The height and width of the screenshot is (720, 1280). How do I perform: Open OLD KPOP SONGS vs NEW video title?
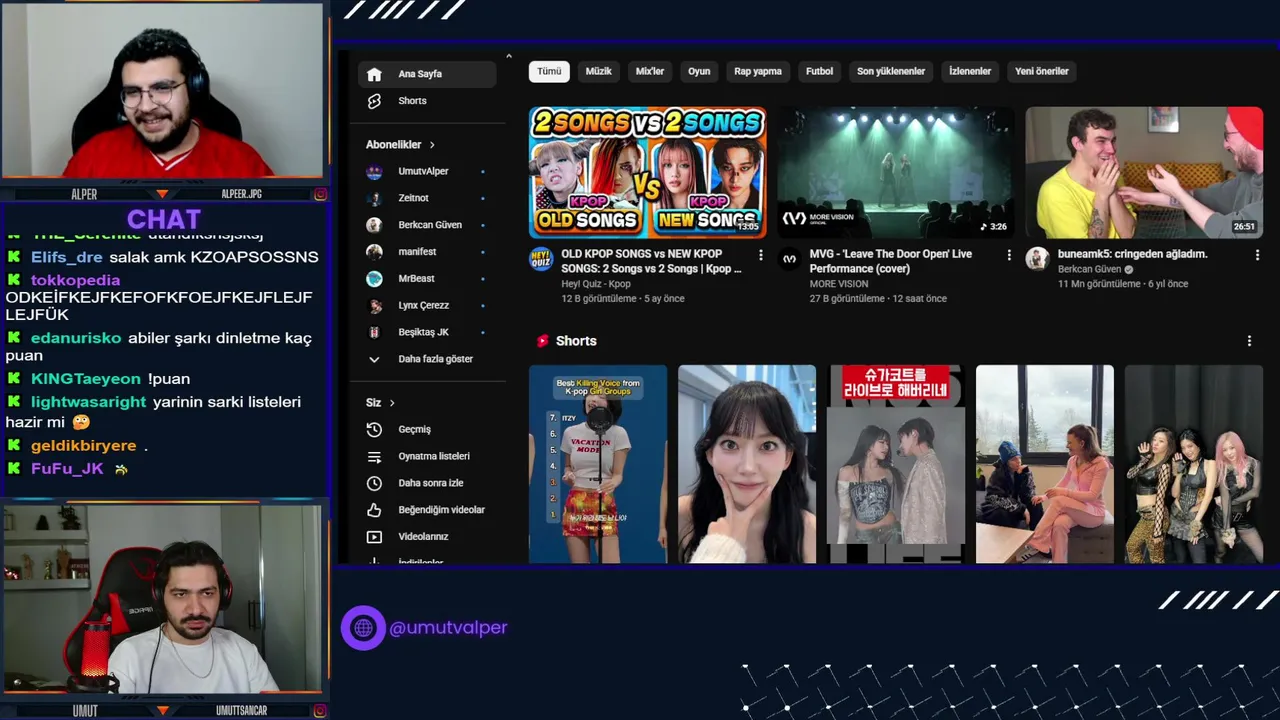pos(652,261)
